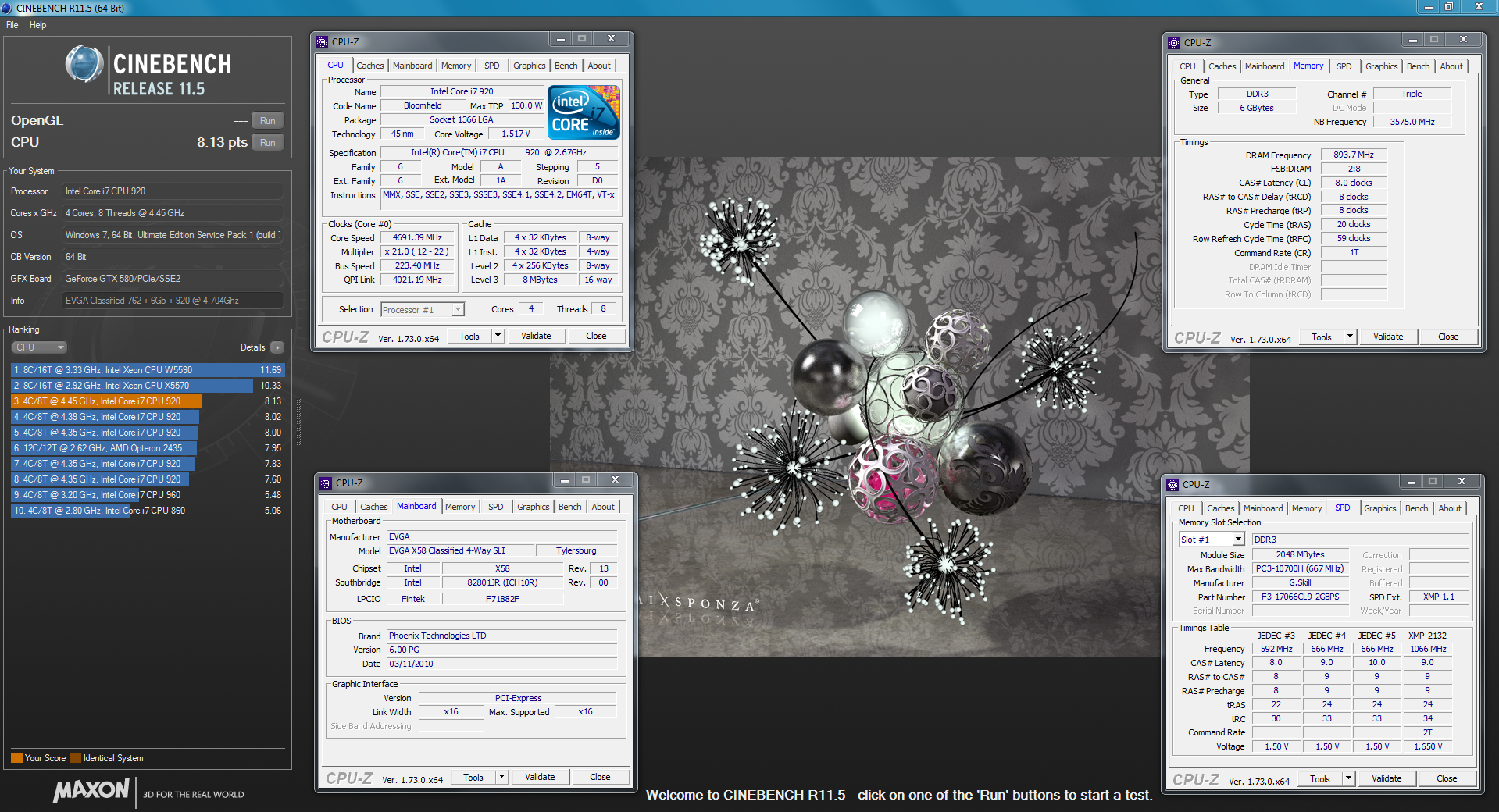Select SPD tab in Mainboard CPU-Z window
1499x812 pixels.
496,507
